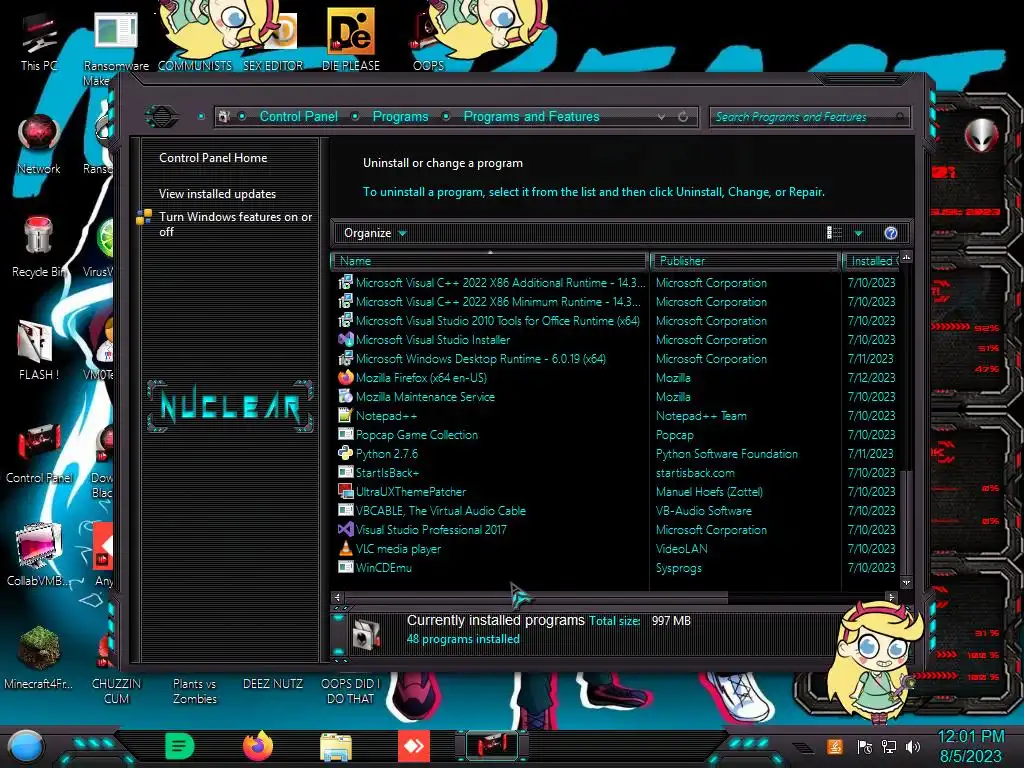Open the Recycle Bin desktop icon
Viewport: 1024px width, 768px height.
click(x=38, y=247)
